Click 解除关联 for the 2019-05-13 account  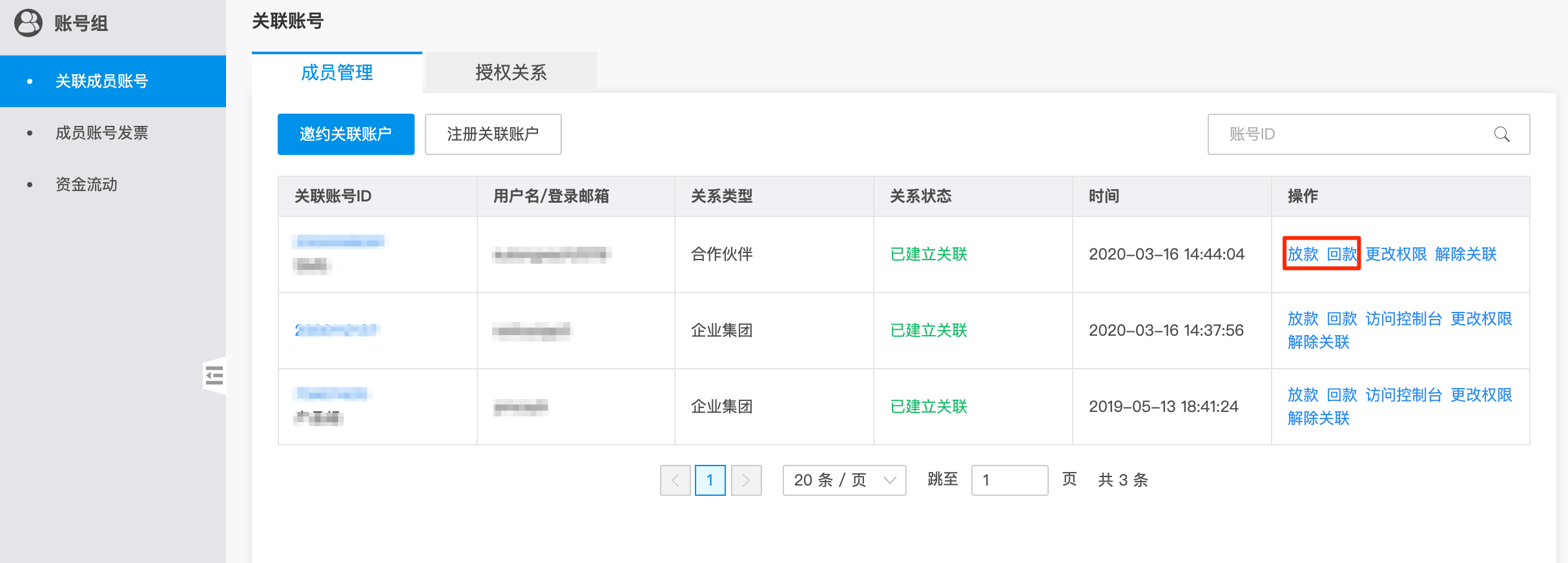tap(1318, 418)
